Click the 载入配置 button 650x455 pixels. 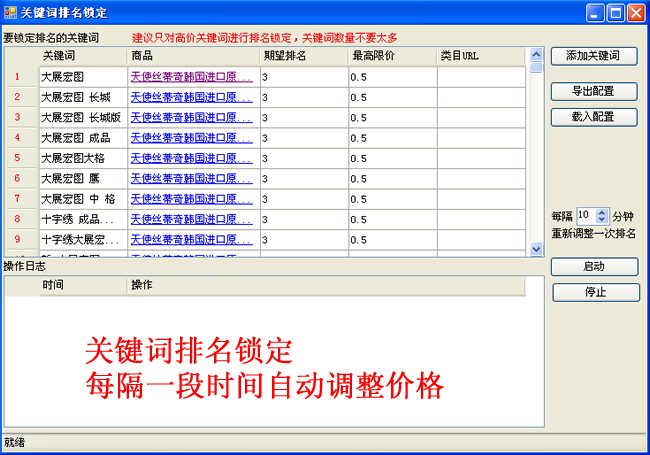coord(593,117)
